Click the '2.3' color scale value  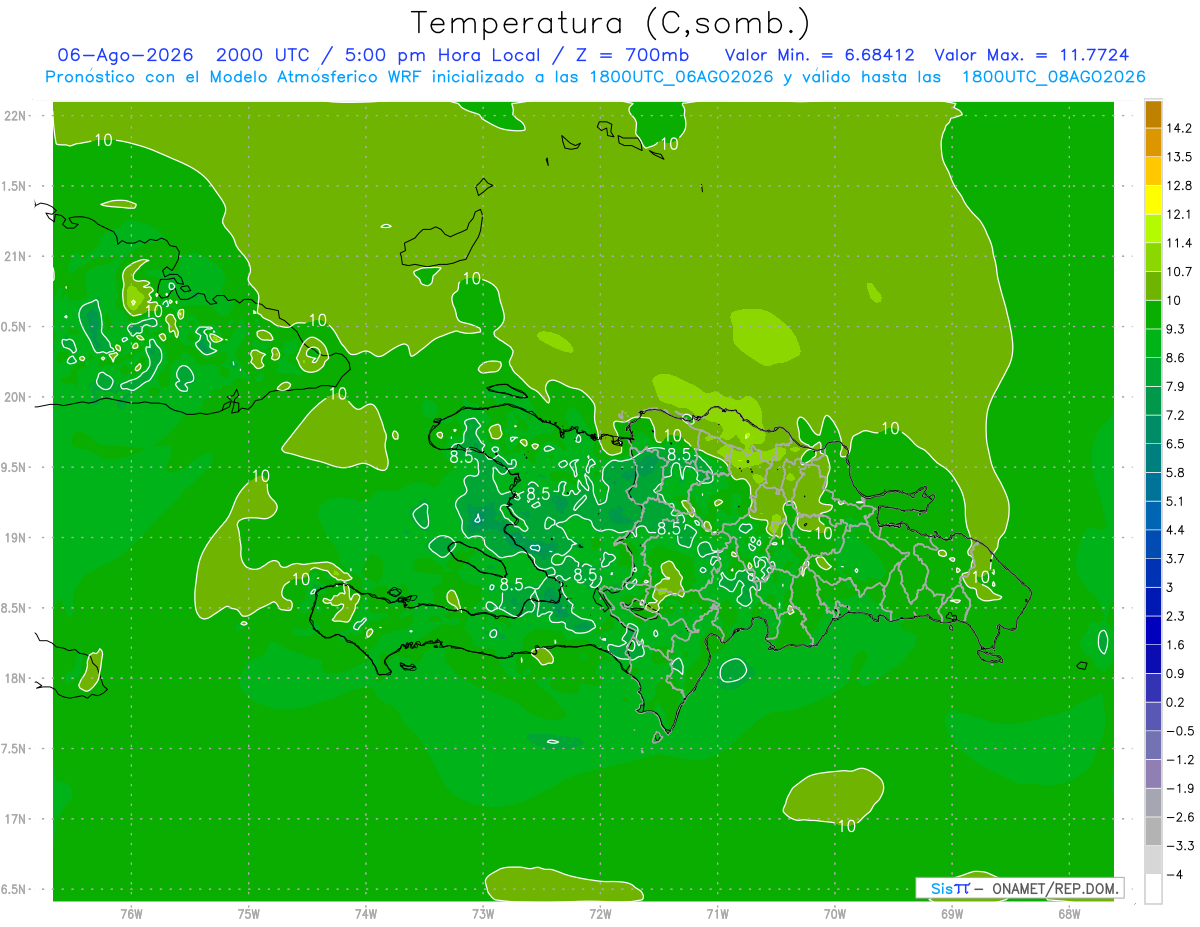(x=1176, y=616)
